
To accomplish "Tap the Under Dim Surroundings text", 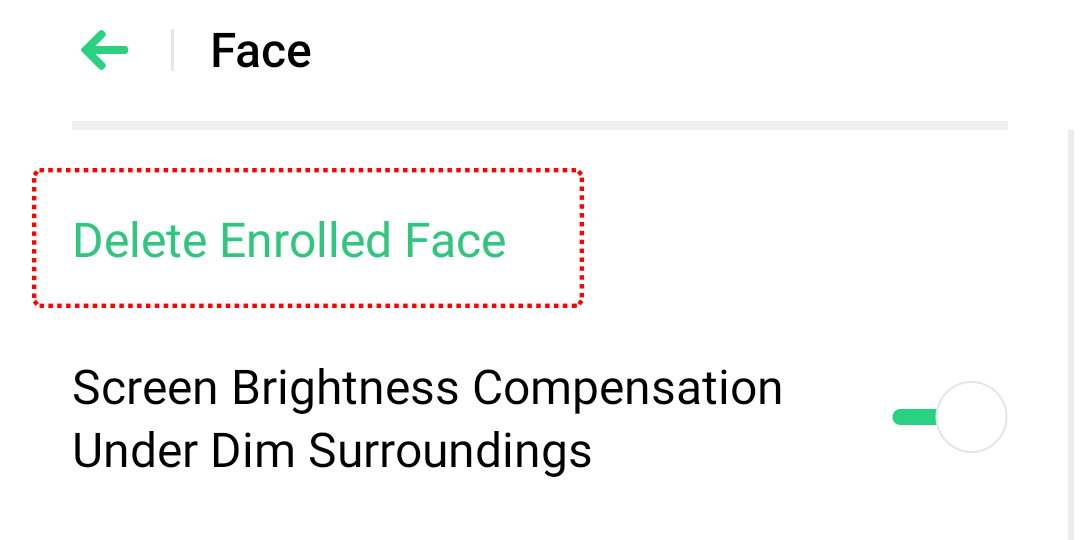I will (332, 452).
